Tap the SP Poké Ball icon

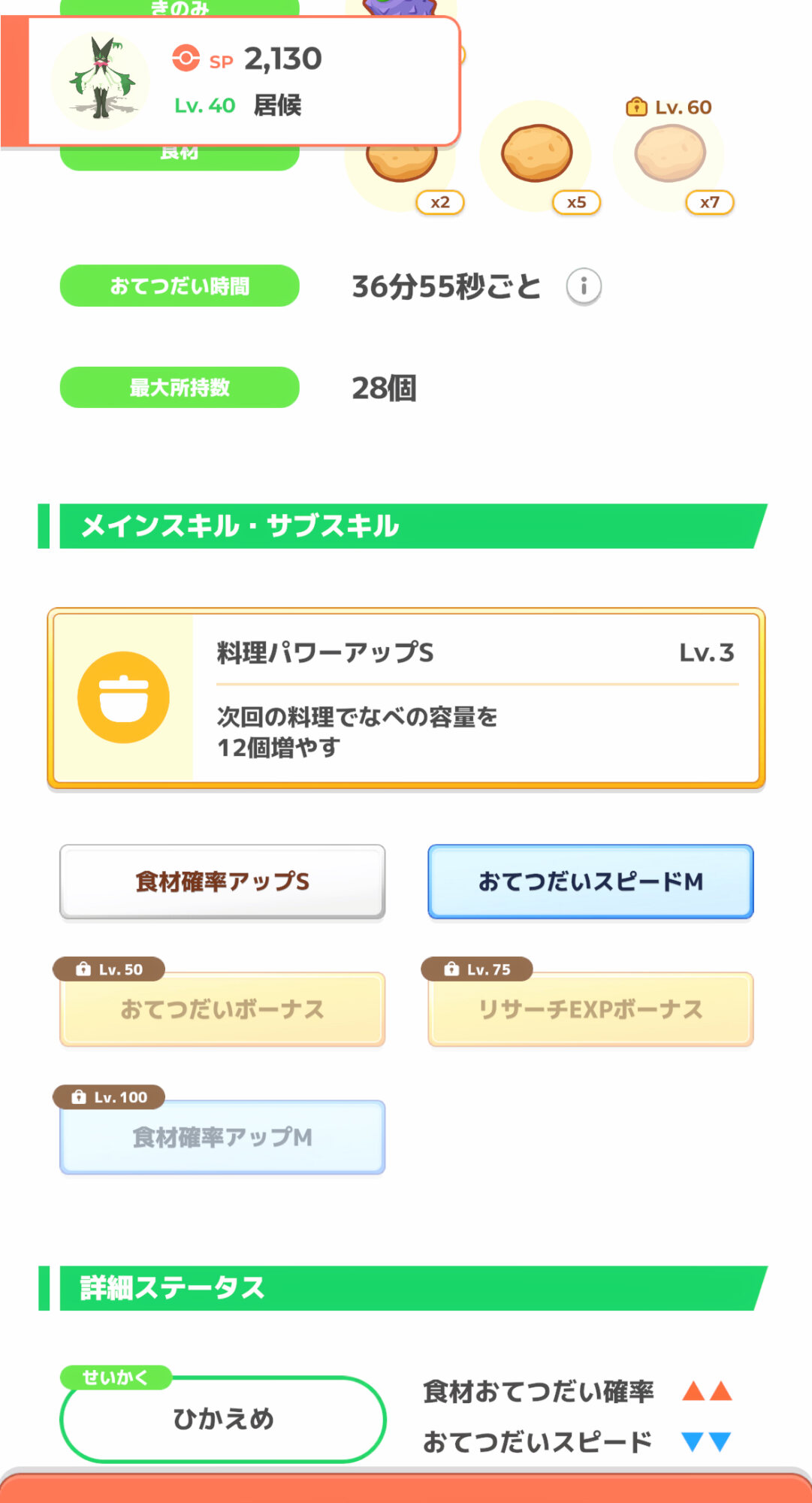(x=186, y=58)
